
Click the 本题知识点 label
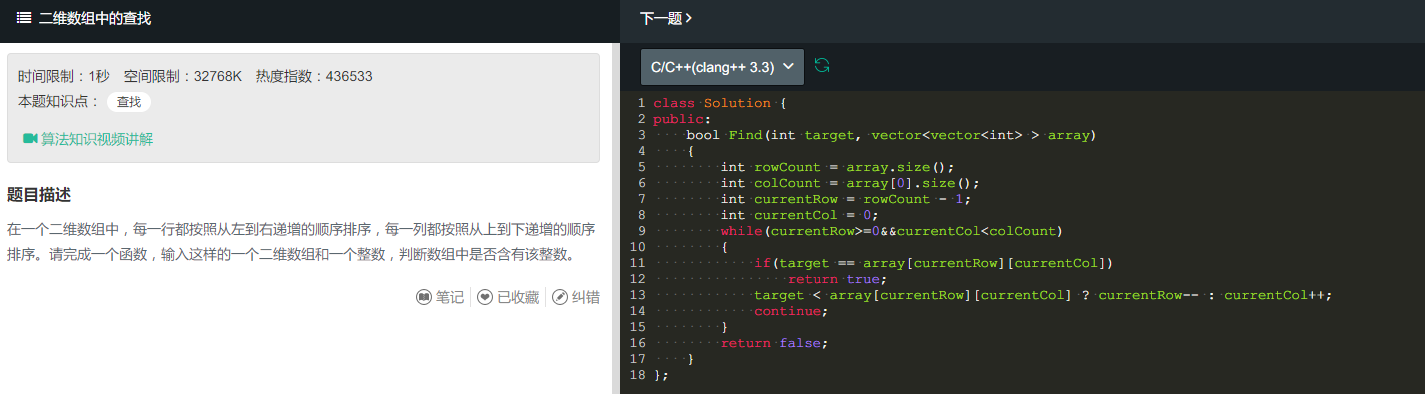[59, 101]
